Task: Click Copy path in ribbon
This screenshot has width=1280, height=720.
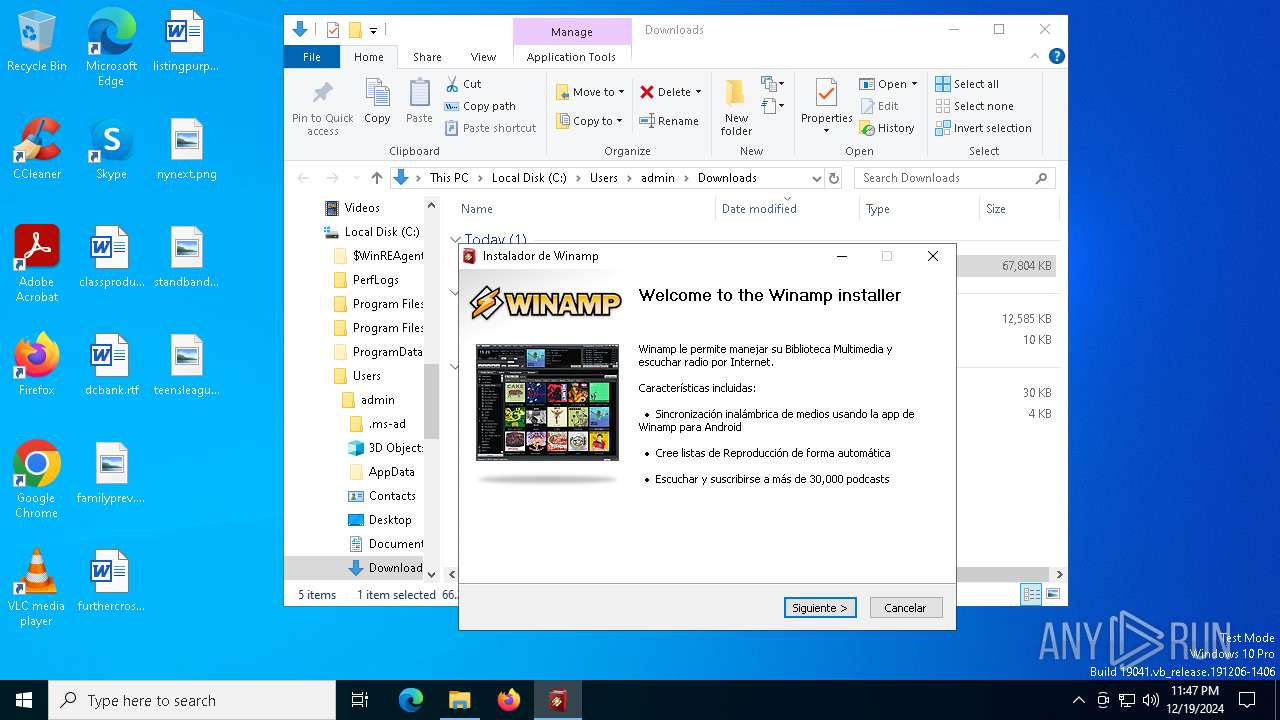Action: (x=481, y=106)
